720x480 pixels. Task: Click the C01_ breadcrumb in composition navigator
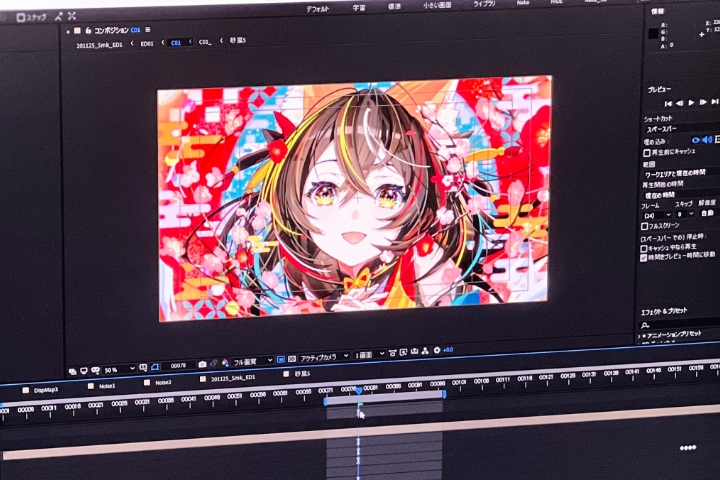[205, 42]
